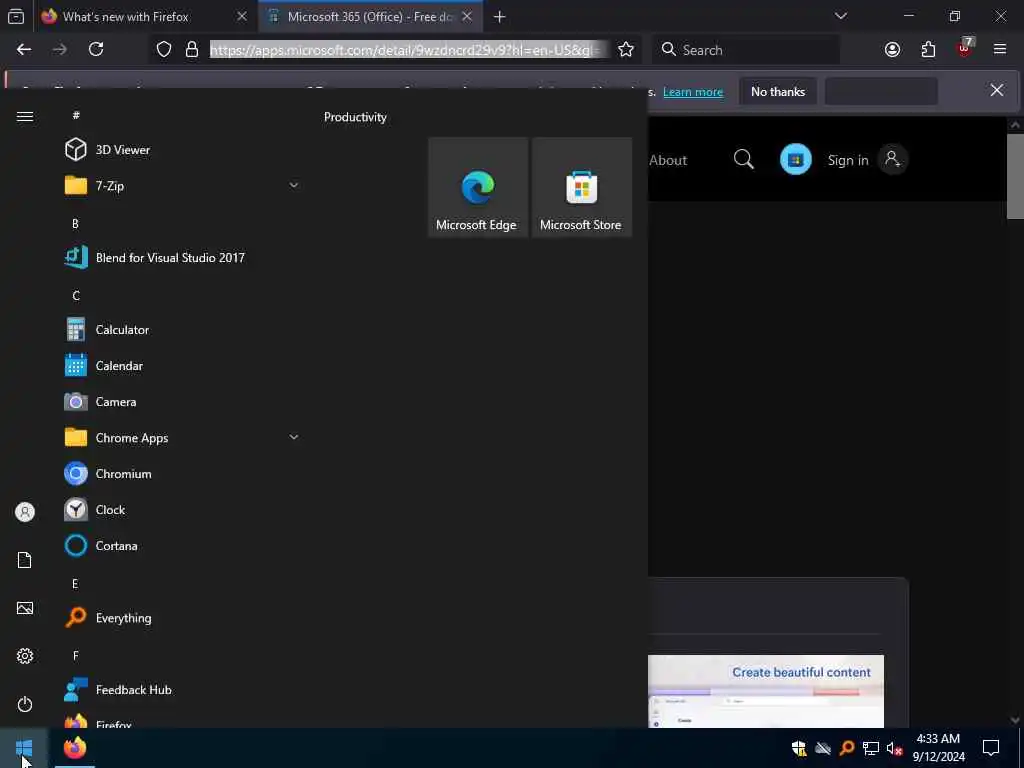1024x768 pixels.
Task: Open the list all tabs dropdown
Action: click(x=840, y=16)
